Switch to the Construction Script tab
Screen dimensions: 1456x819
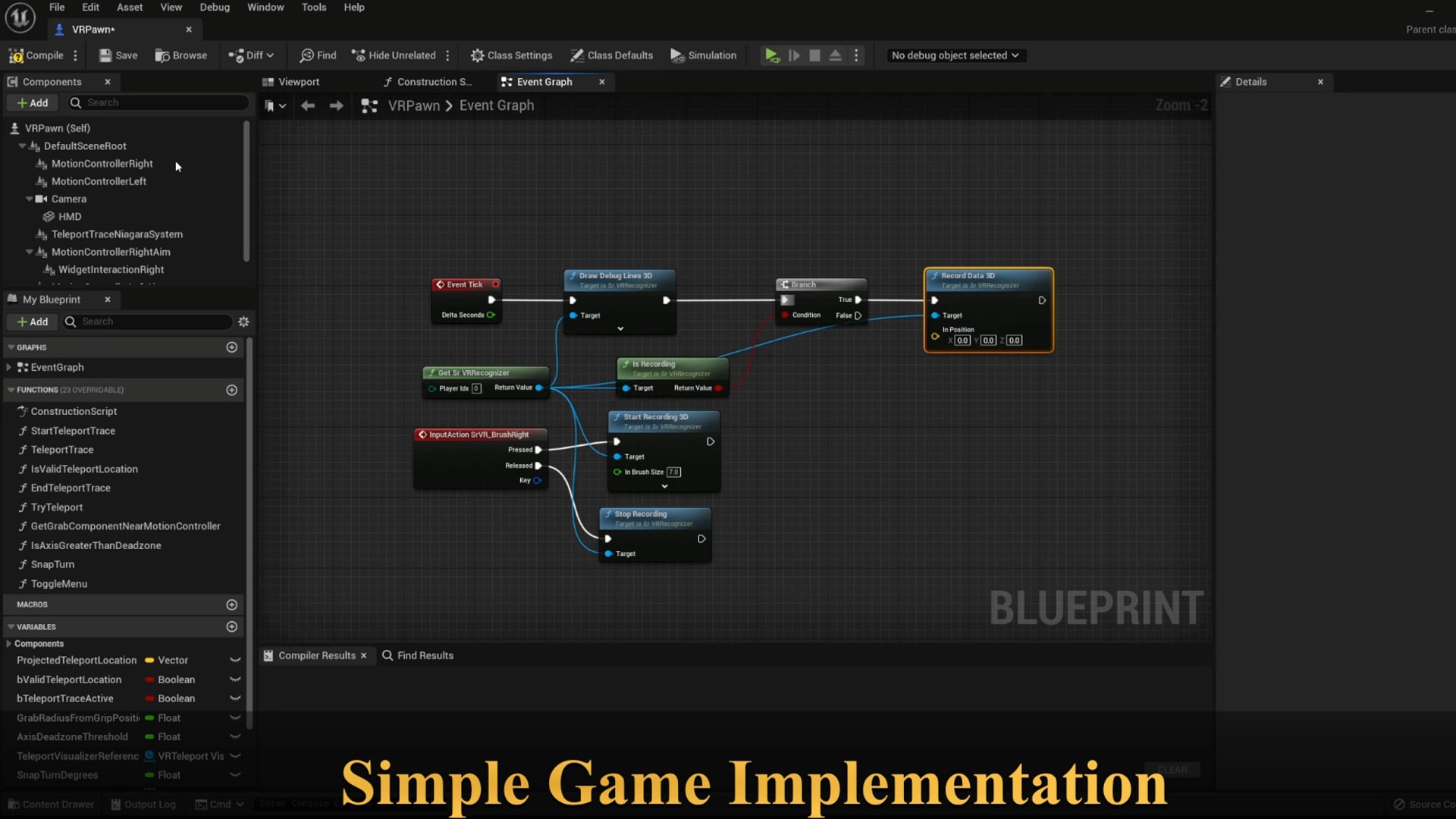point(427,82)
